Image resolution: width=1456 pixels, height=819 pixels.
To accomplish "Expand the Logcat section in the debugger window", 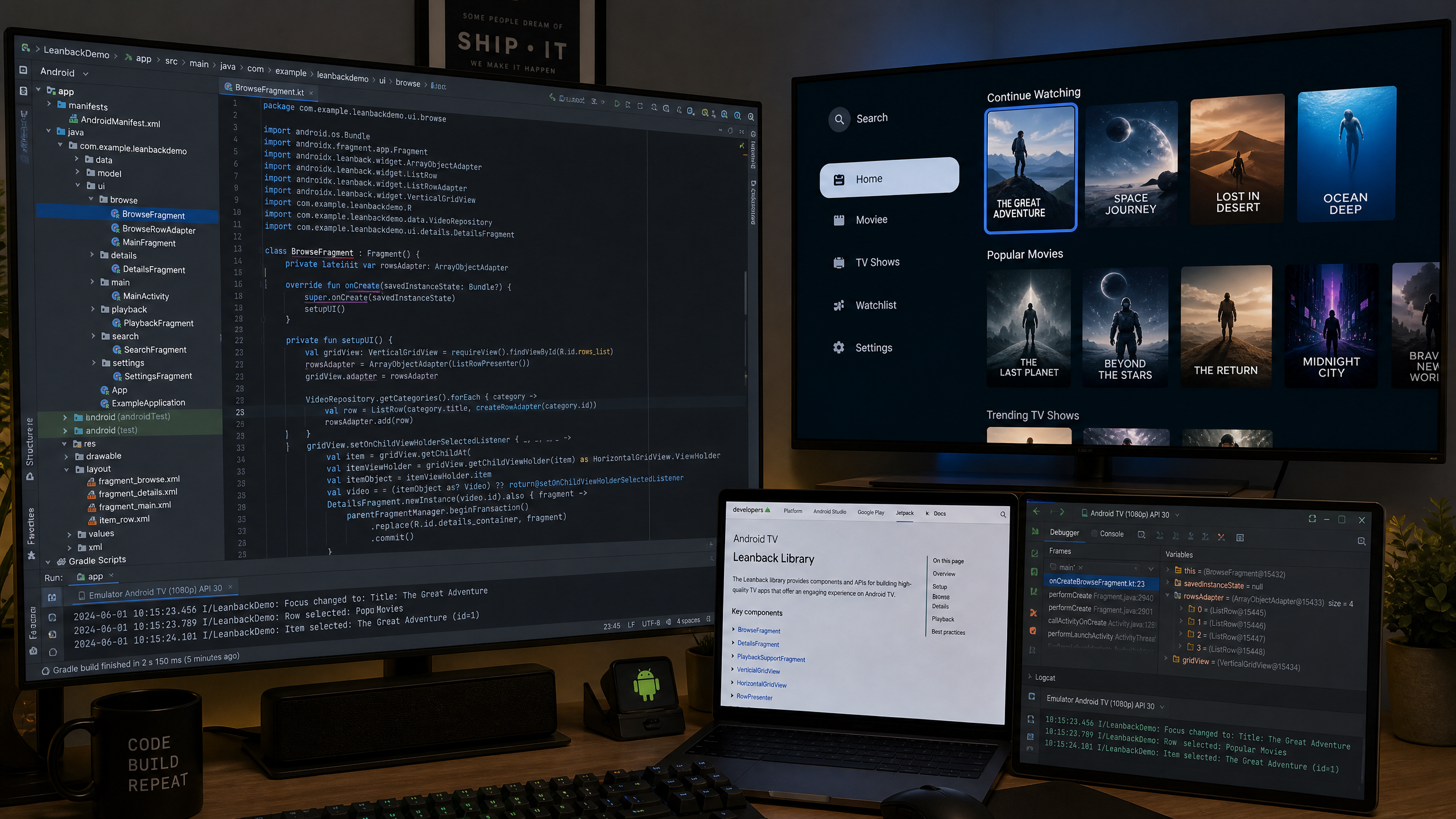I will 1030,677.
